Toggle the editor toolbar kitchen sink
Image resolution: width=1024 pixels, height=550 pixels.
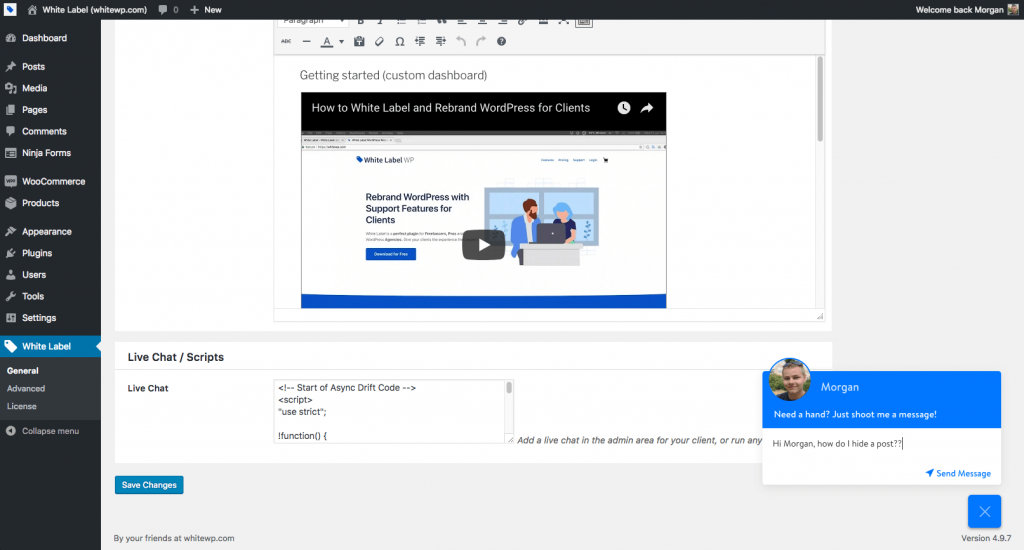(x=584, y=23)
